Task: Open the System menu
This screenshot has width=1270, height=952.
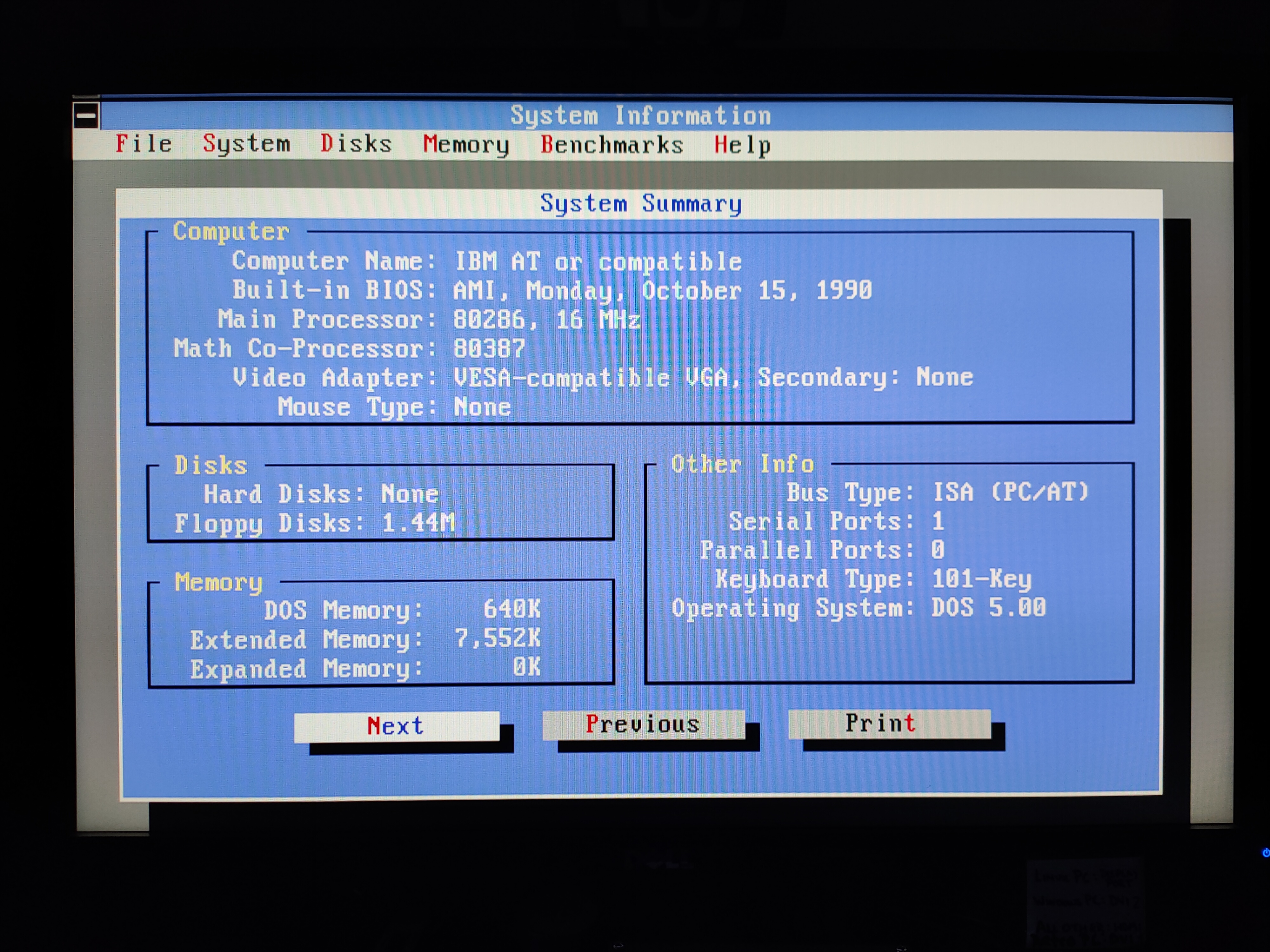Action: [246, 143]
